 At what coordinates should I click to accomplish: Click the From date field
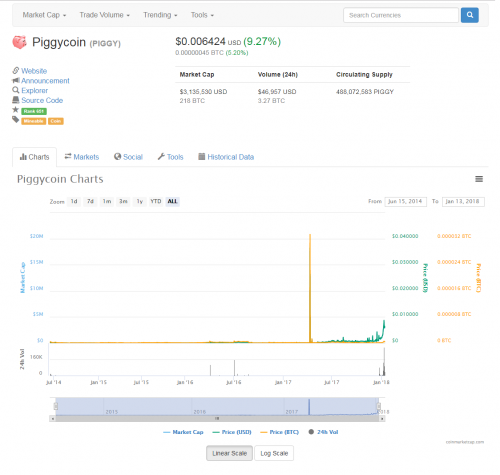[405, 202]
